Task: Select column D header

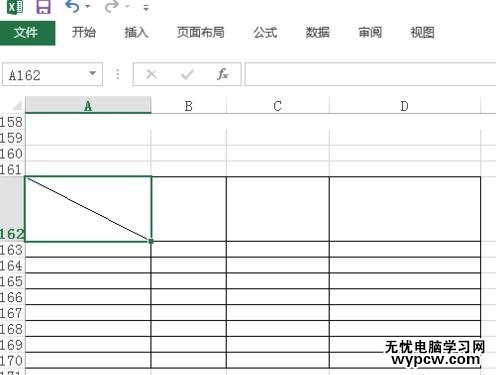Action: click(x=405, y=106)
